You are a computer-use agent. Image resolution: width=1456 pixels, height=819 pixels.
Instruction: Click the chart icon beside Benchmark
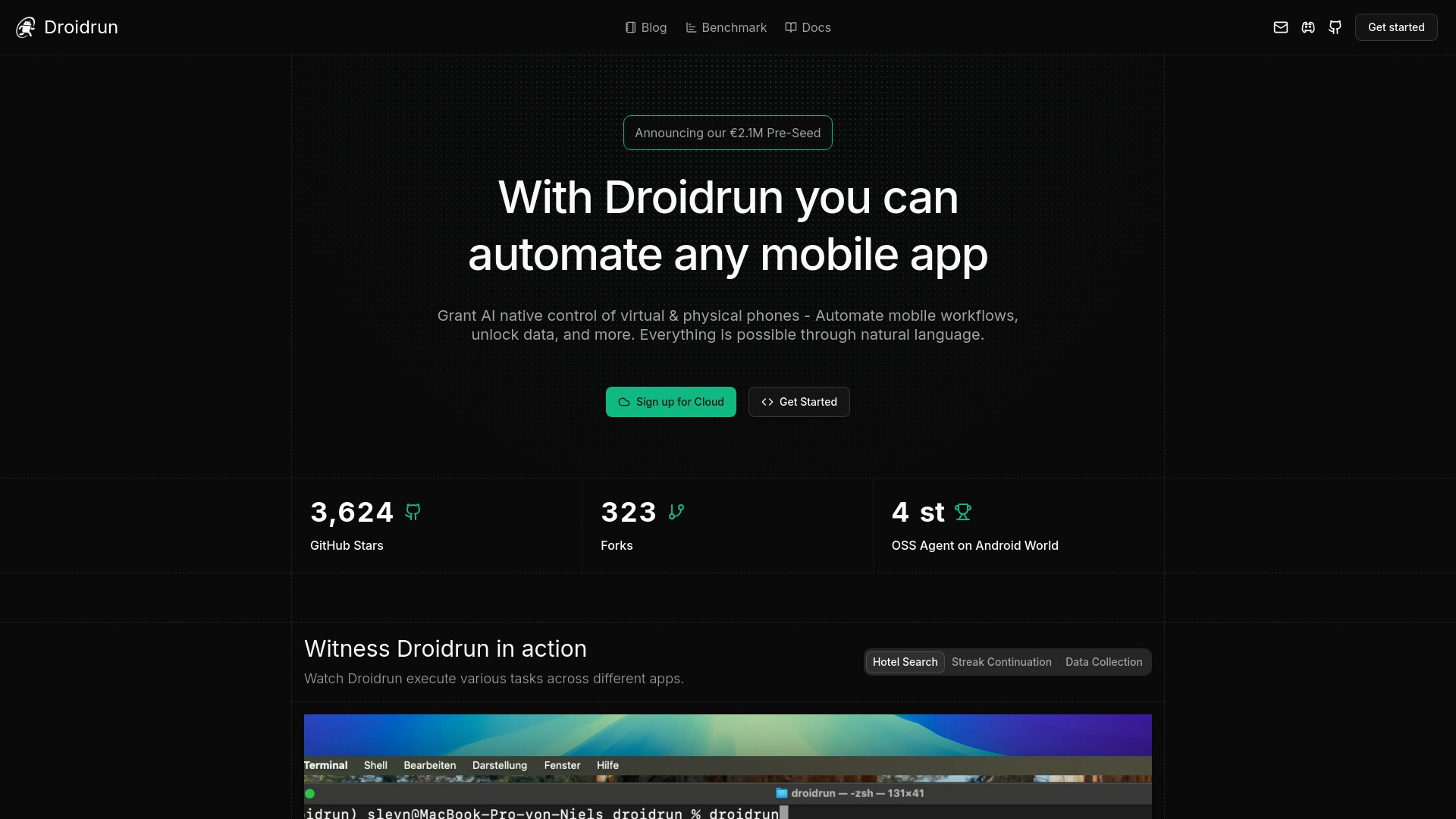point(690,27)
